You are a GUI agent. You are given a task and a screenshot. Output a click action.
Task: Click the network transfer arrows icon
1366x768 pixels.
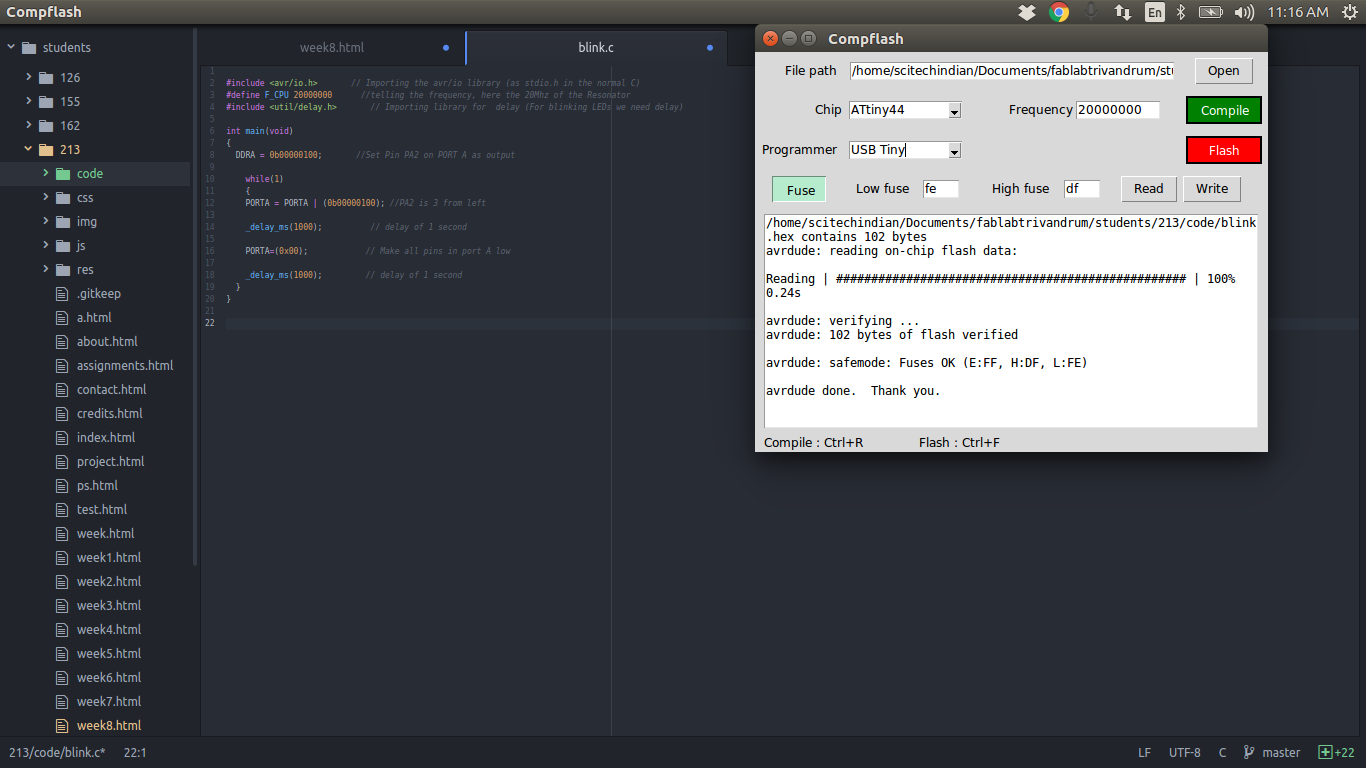[x=1123, y=12]
